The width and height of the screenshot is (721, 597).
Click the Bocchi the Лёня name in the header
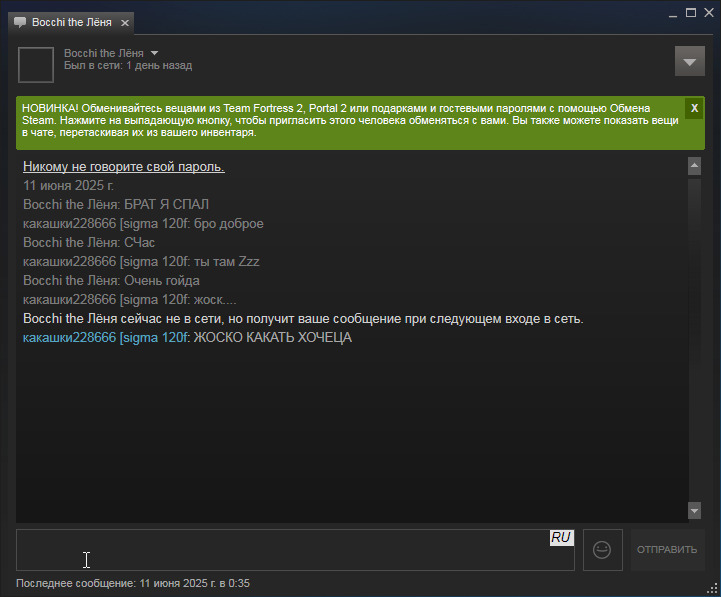[x=103, y=53]
